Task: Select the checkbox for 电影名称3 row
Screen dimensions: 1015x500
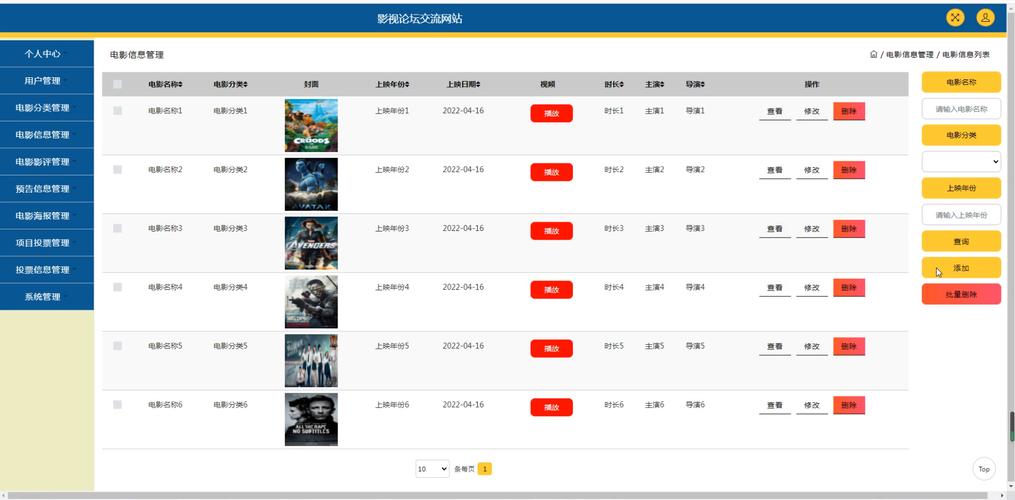Action: (x=117, y=229)
